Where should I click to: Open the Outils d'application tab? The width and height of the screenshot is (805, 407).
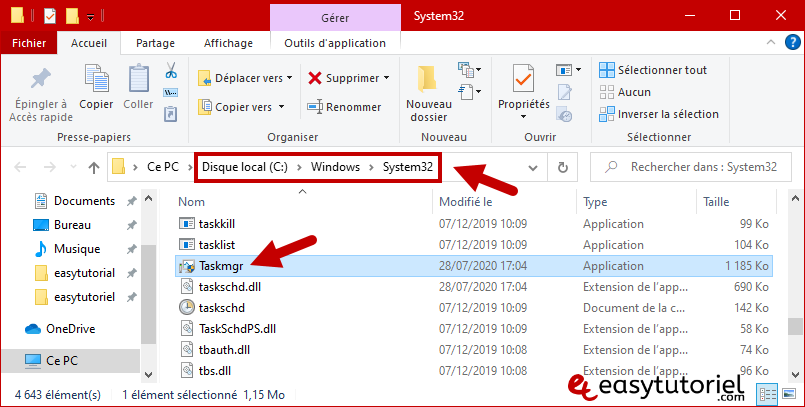pos(335,43)
